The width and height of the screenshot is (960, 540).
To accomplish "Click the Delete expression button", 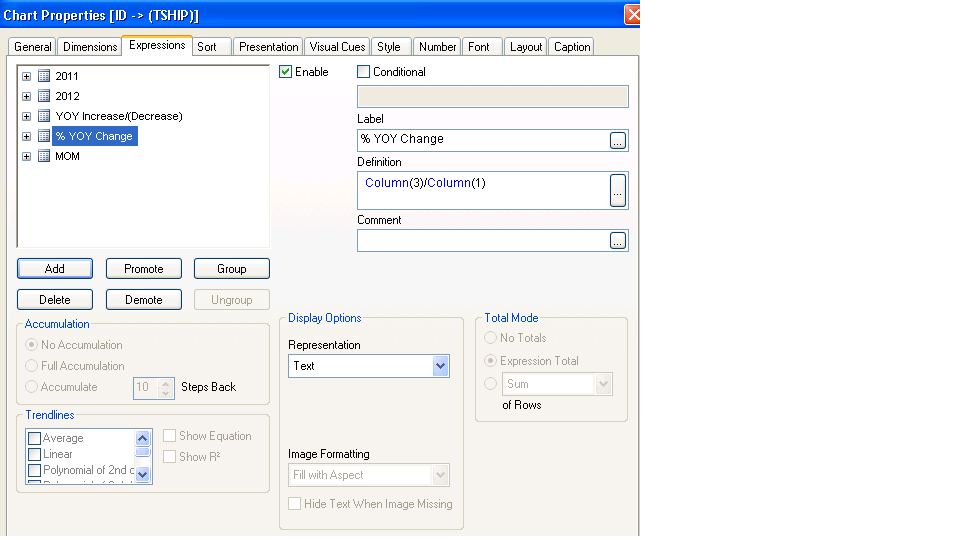I will coord(54,300).
